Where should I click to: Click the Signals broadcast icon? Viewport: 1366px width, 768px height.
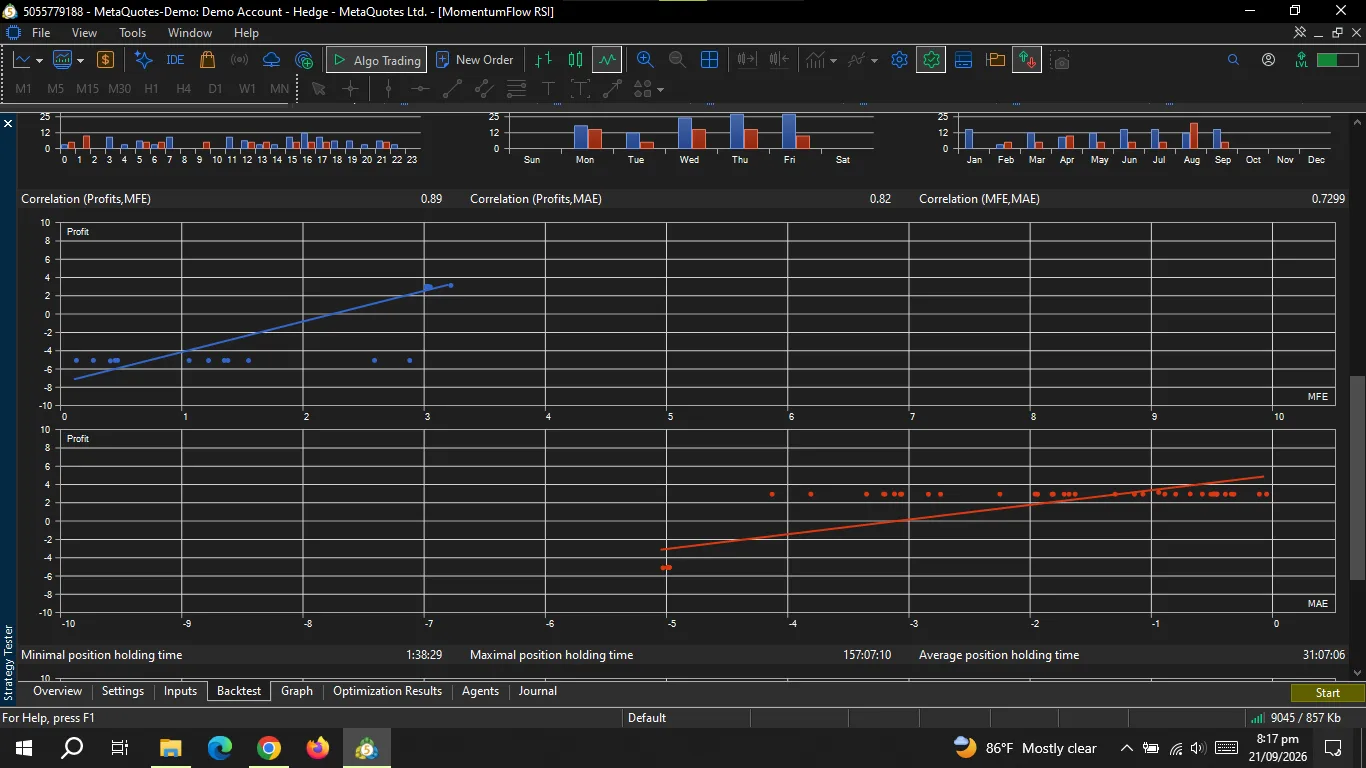(239, 60)
